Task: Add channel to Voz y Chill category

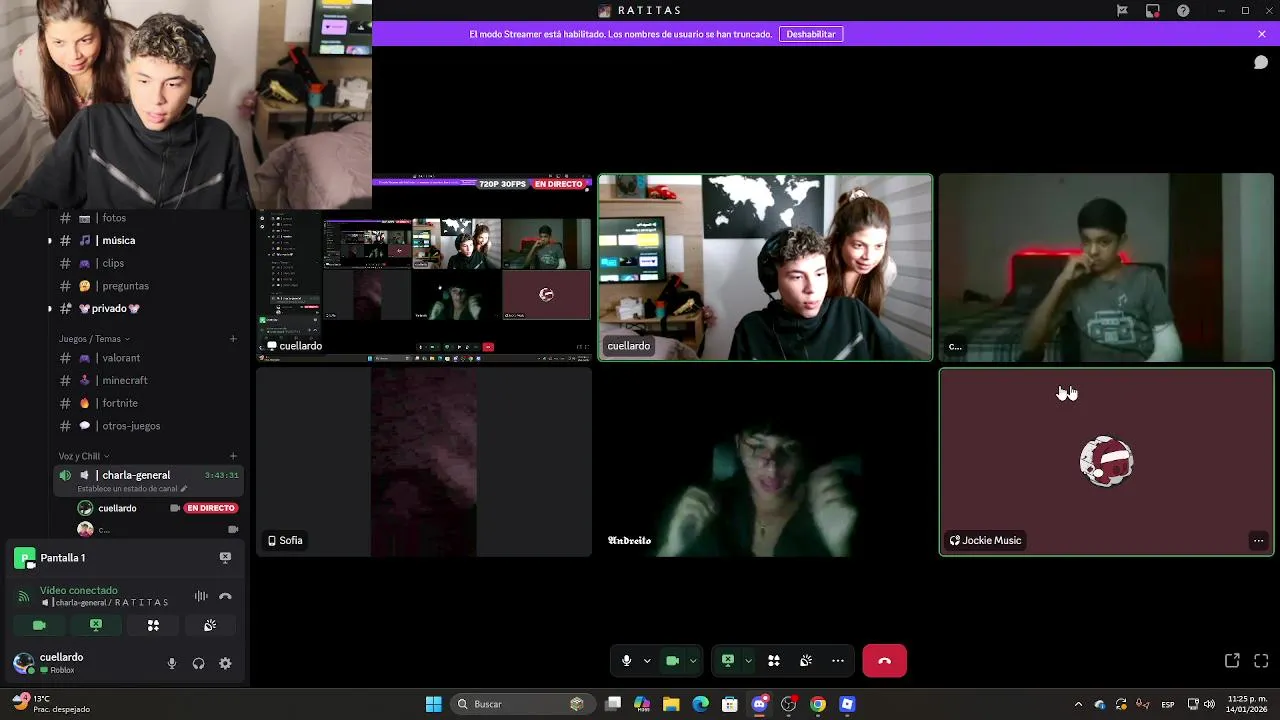Action: pyautogui.click(x=233, y=456)
